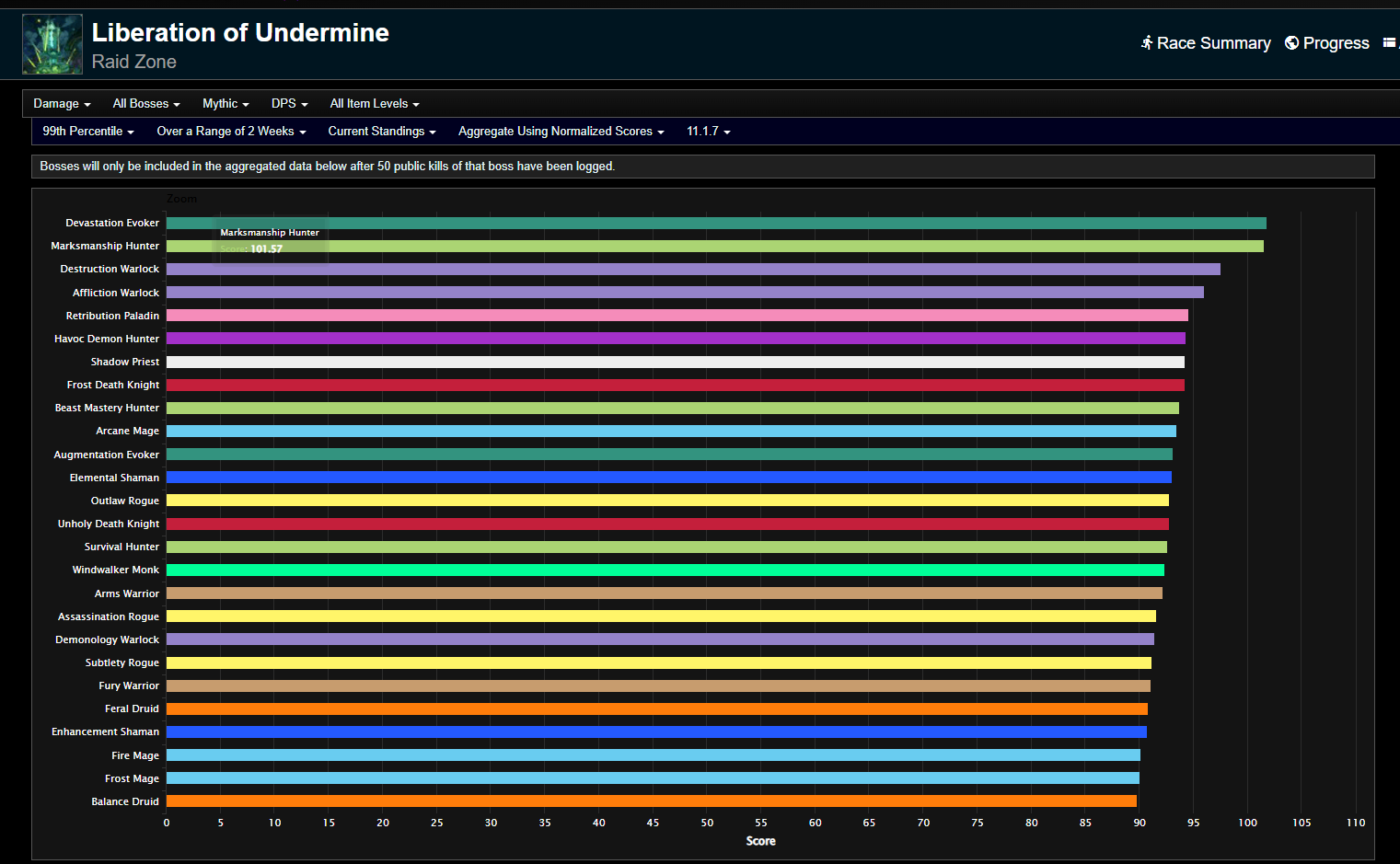Expand the DPS role dropdown

pyautogui.click(x=289, y=104)
